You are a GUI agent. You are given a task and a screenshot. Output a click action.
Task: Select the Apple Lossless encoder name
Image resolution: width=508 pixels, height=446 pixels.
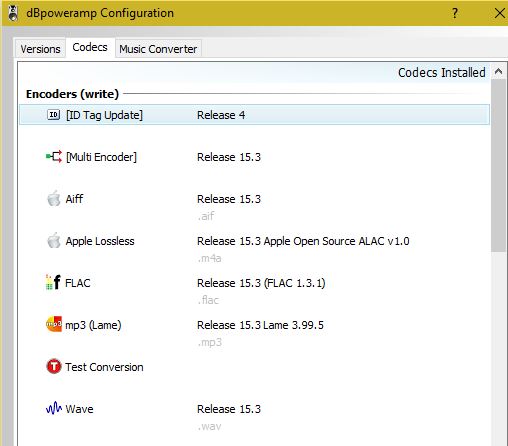100,241
